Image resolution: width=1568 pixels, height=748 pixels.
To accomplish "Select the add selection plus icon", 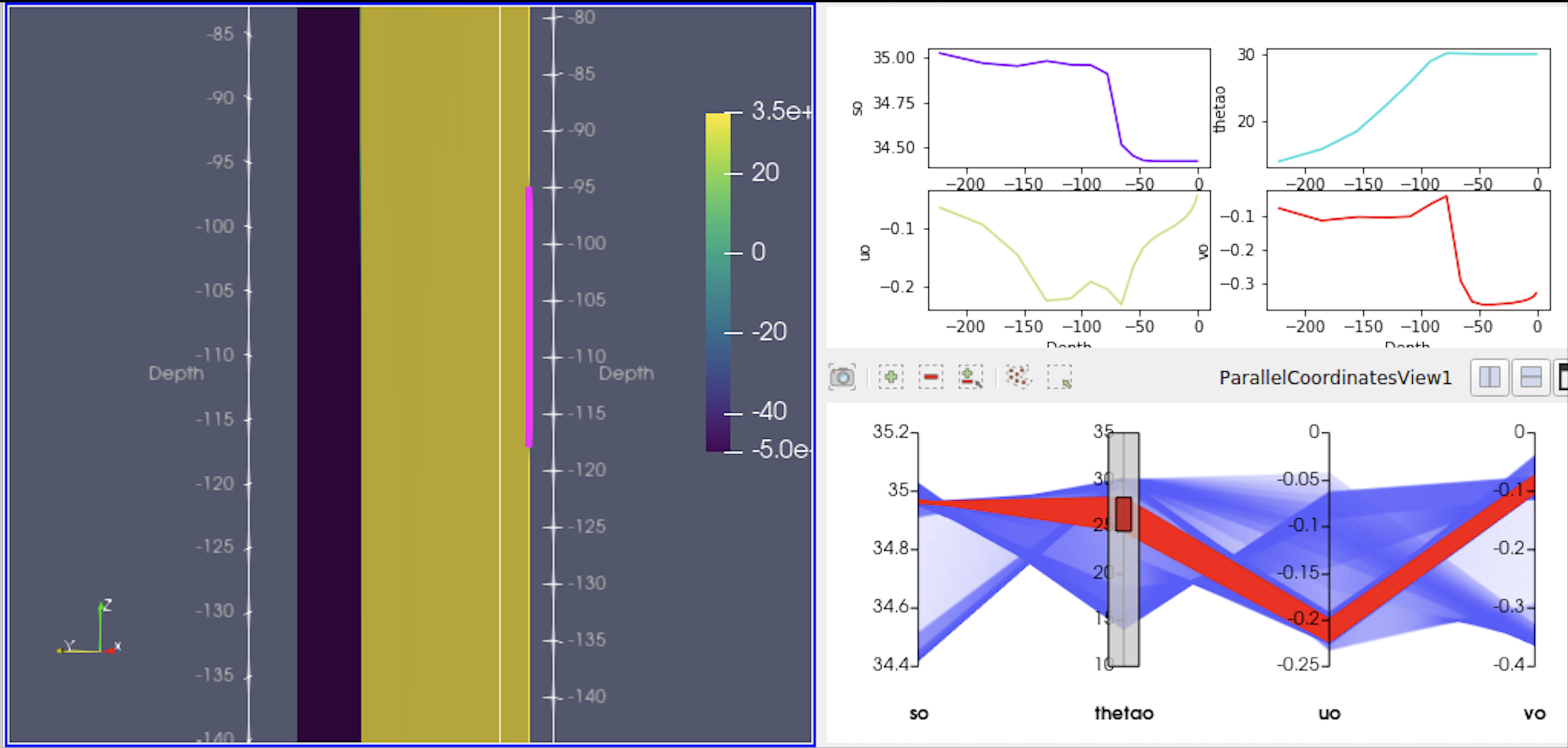I will (x=891, y=377).
